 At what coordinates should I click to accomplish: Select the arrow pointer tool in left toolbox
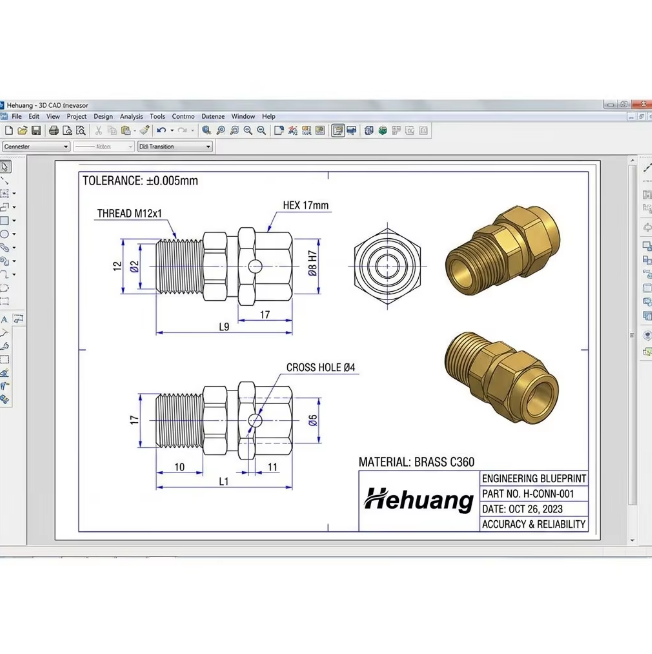click(x=5, y=167)
